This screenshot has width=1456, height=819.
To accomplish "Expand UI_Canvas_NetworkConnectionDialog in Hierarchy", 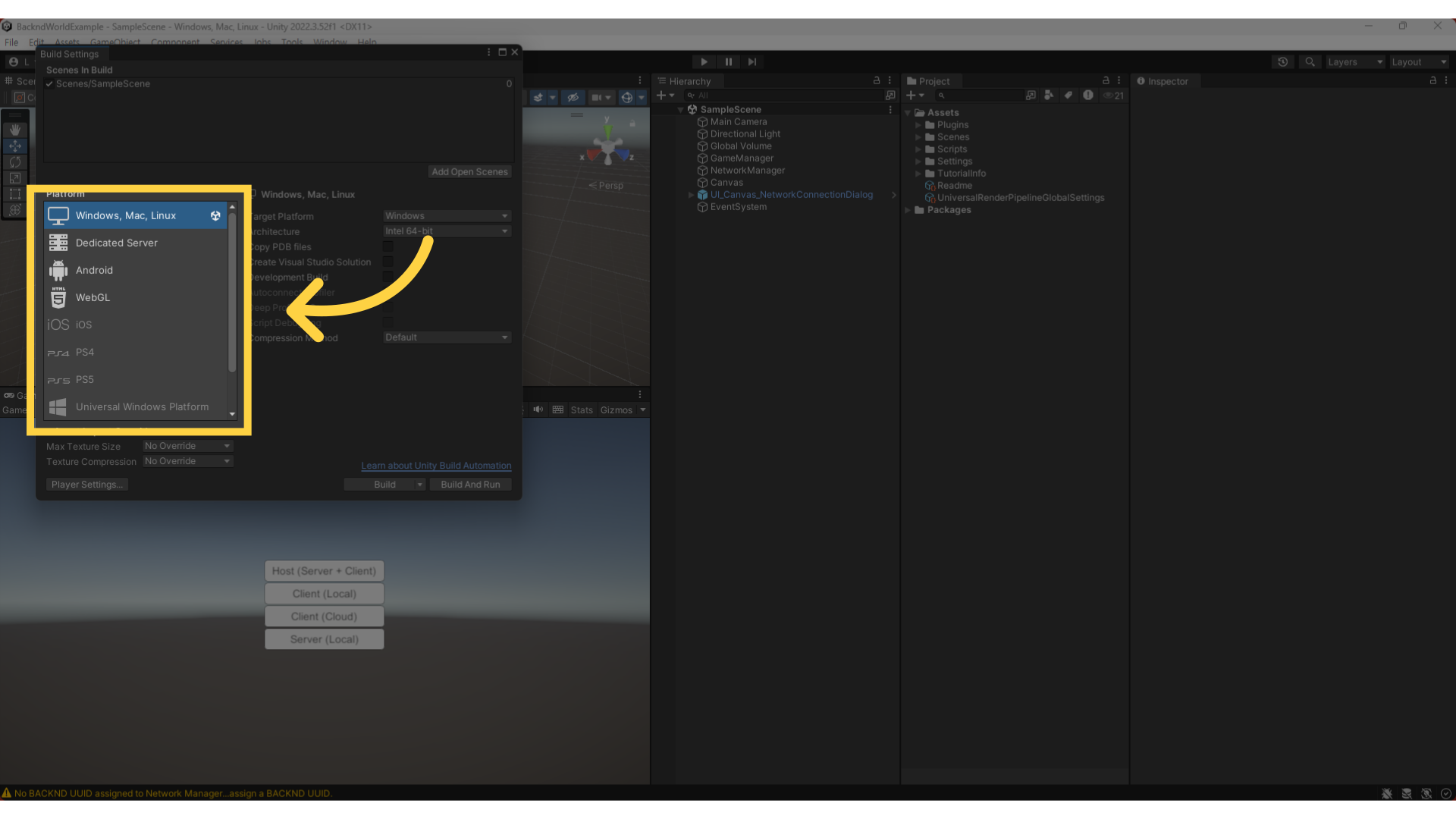I will pos(691,195).
